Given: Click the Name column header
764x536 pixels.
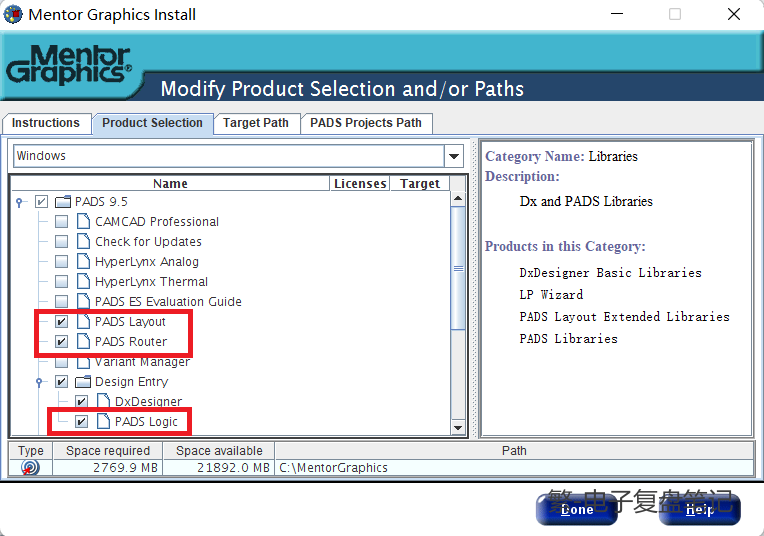Looking at the screenshot, I should pos(170,184).
